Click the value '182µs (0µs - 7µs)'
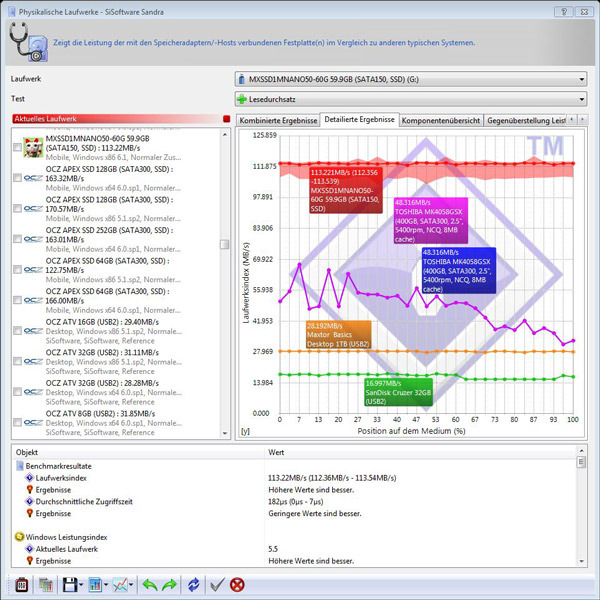Screen dimensions: 600x600 coord(295,502)
